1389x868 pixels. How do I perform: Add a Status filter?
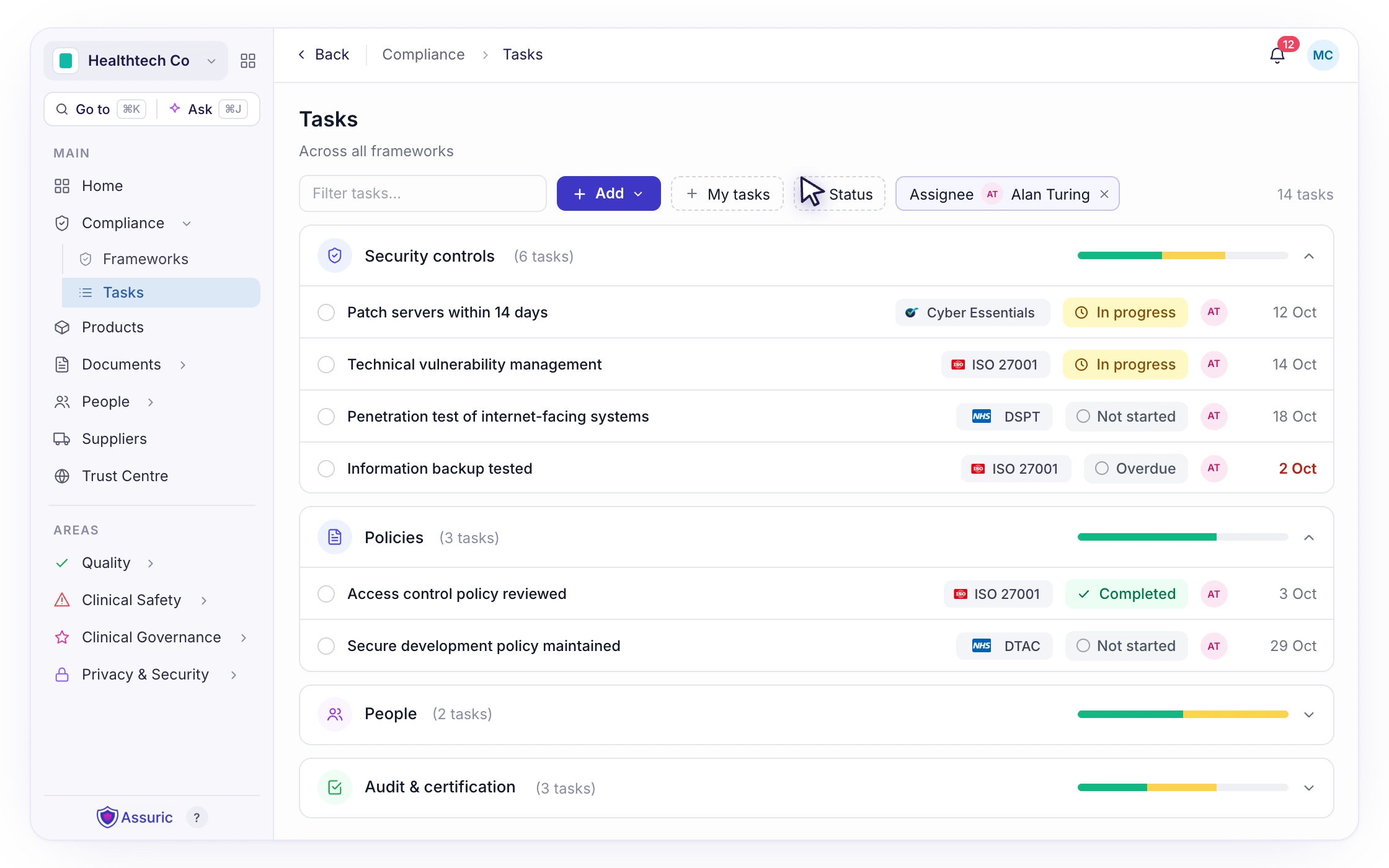click(840, 194)
